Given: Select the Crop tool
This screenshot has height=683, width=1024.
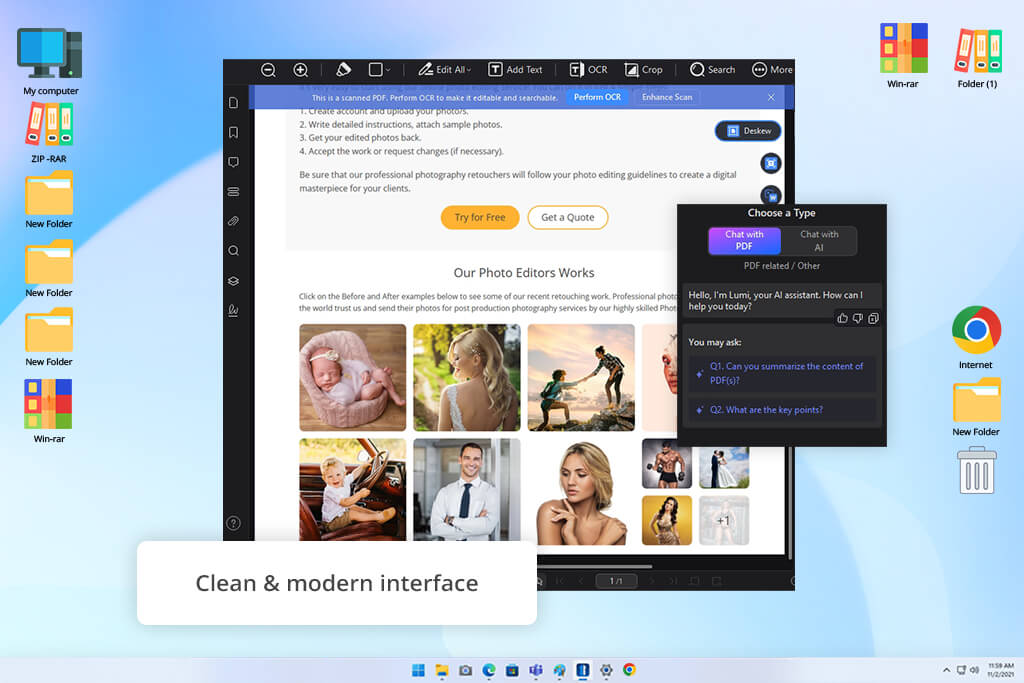Looking at the screenshot, I should pos(643,69).
